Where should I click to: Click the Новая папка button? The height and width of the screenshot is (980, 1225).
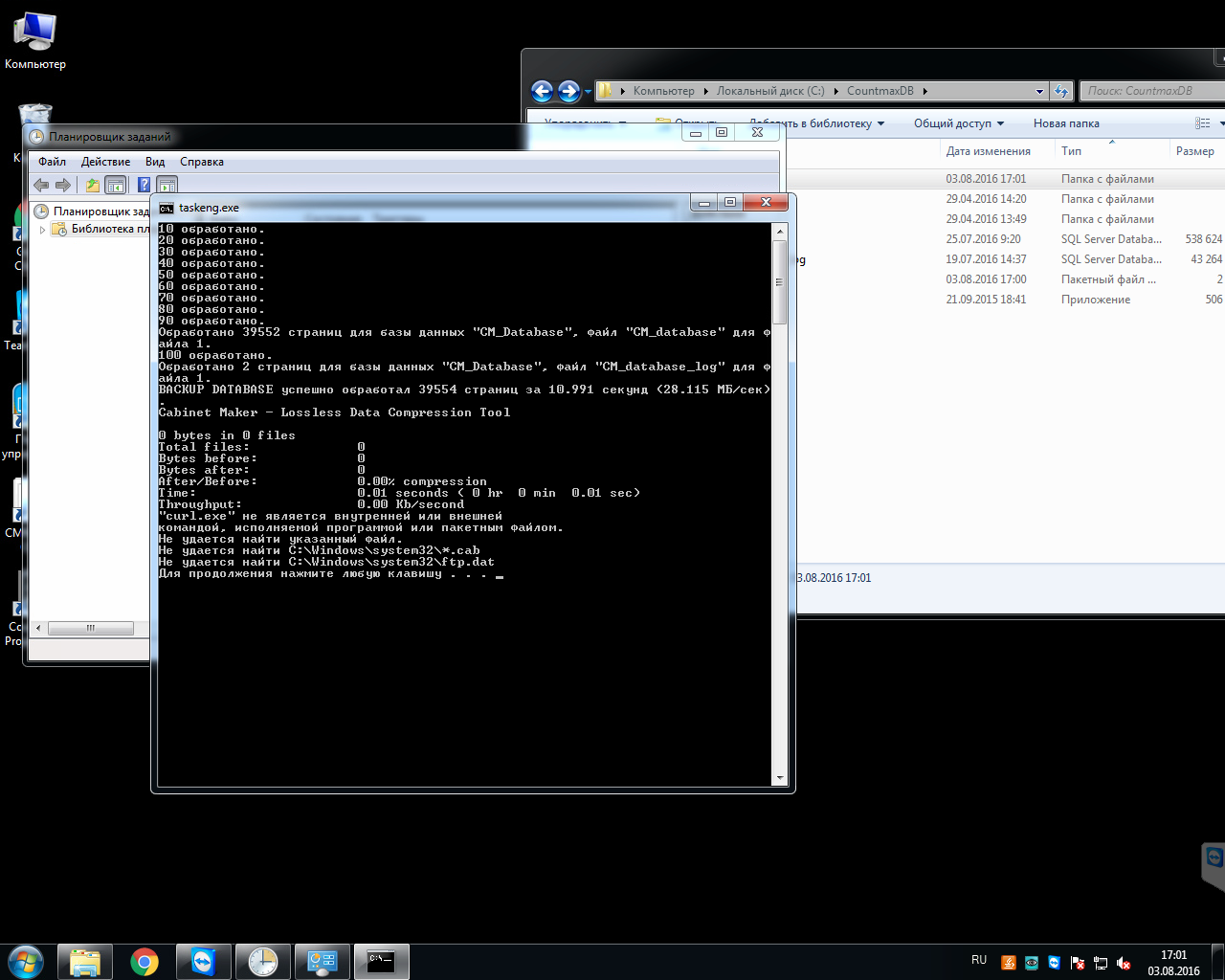pyautogui.click(x=1066, y=123)
